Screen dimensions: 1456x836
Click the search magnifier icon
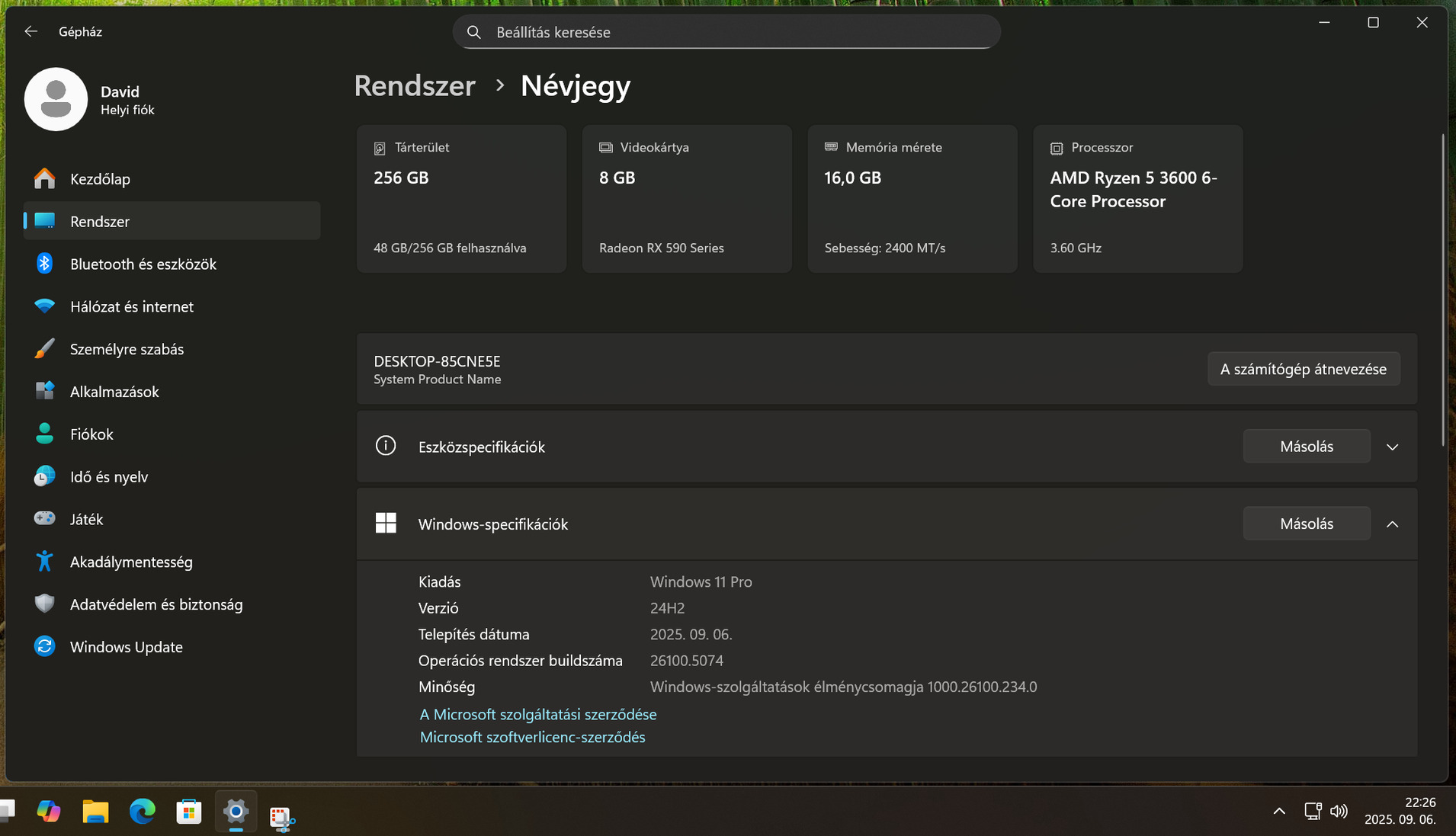coord(474,32)
